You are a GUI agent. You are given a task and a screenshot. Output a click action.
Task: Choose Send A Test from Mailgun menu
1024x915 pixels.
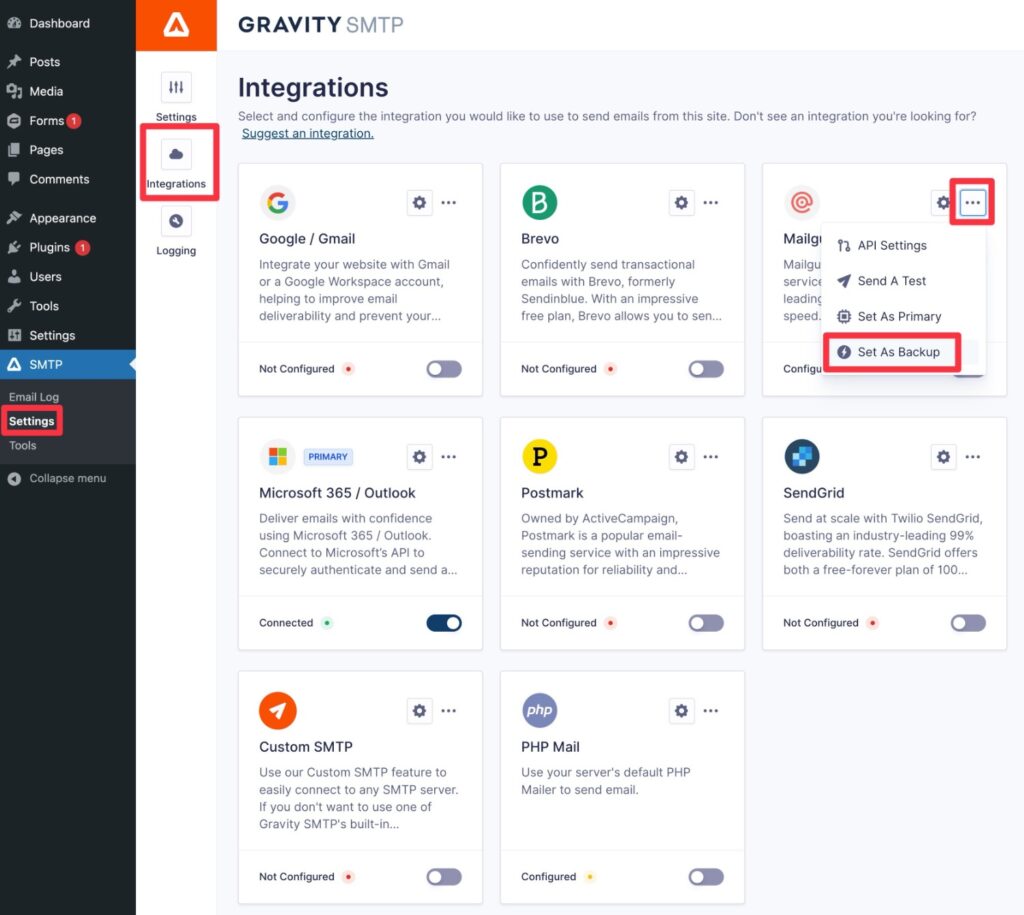[x=891, y=281]
